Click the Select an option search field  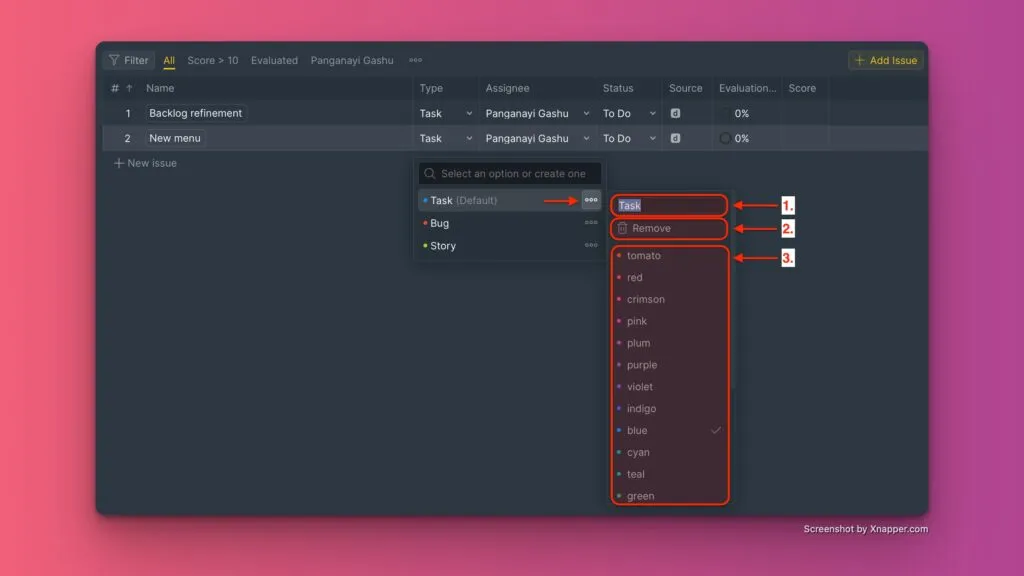(x=510, y=174)
